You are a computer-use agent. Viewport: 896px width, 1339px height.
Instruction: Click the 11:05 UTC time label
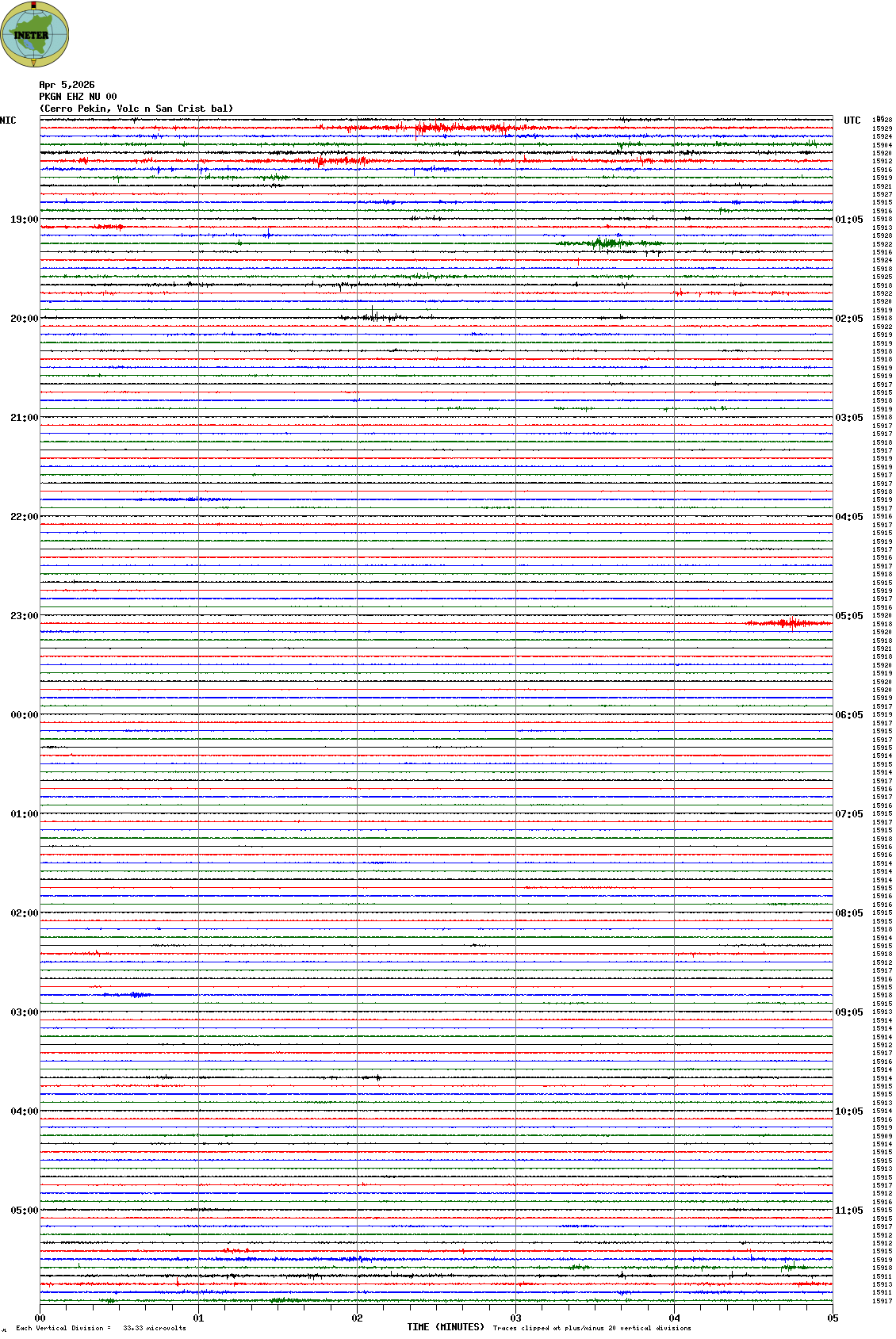(x=849, y=1211)
